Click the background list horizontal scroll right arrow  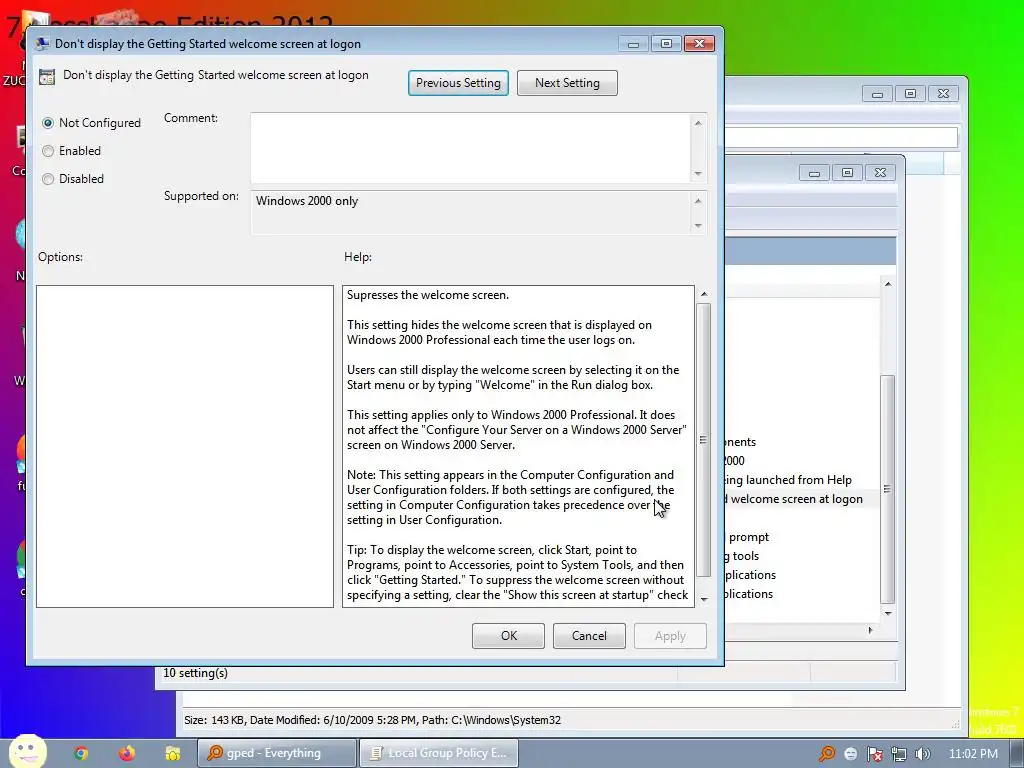pyautogui.click(x=870, y=630)
